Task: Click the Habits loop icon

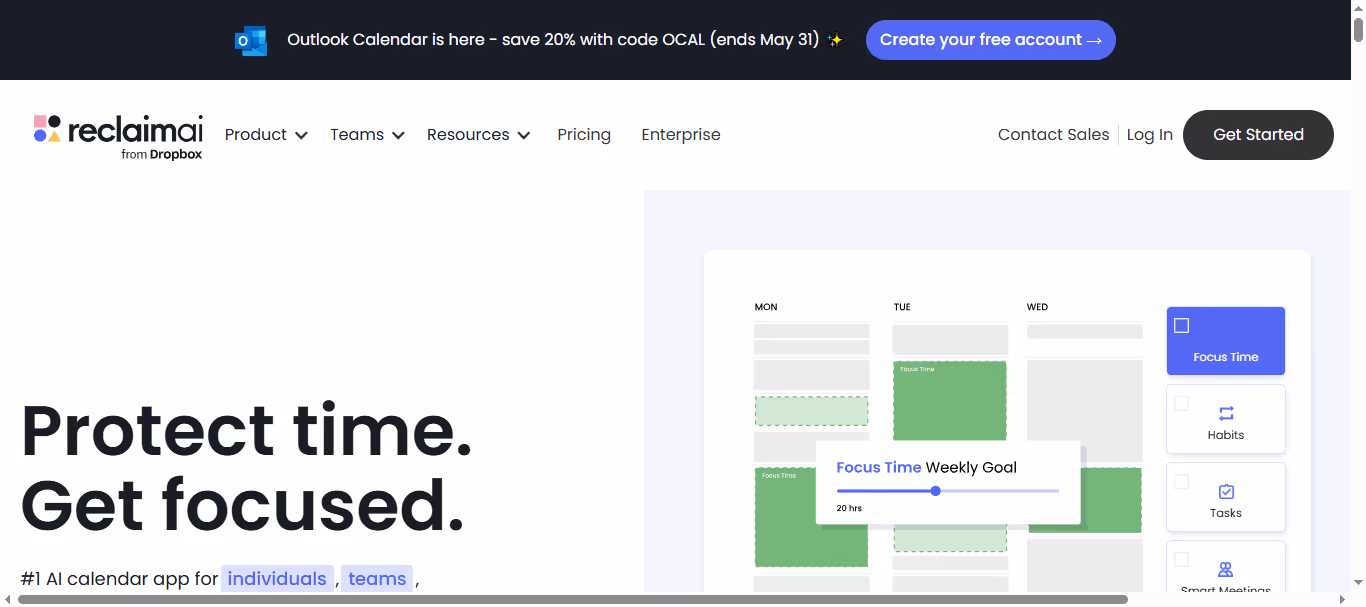Action: click(x=1226, y=413)
